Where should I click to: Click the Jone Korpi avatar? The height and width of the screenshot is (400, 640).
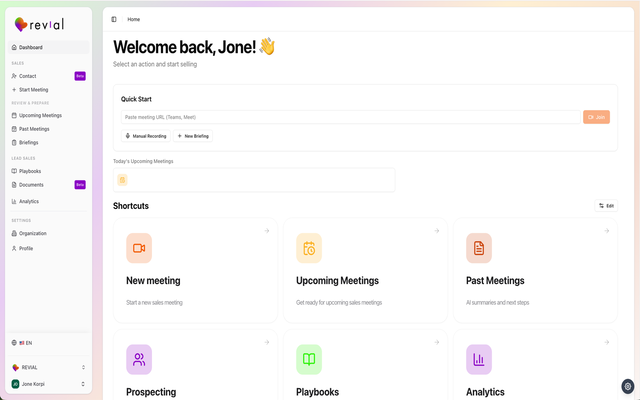pyautogui.click(x=15, y=384)
